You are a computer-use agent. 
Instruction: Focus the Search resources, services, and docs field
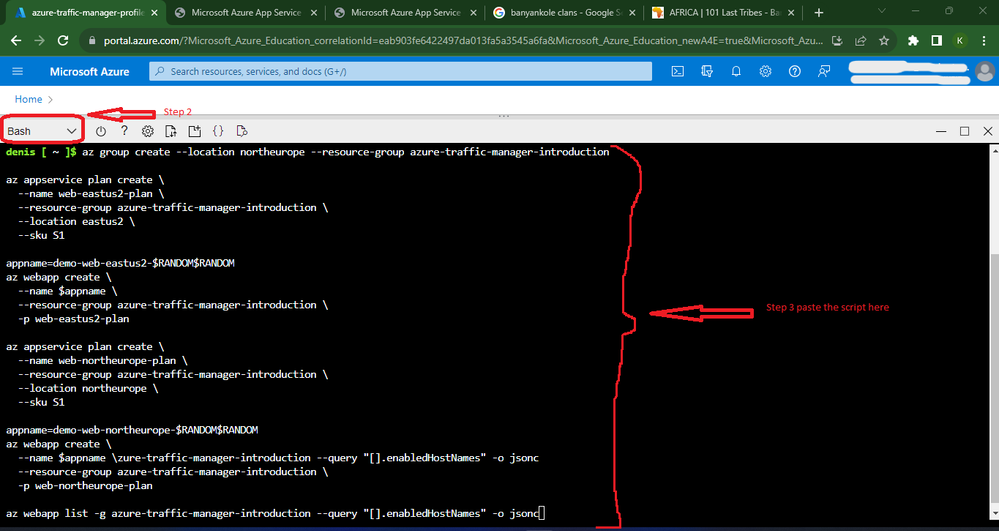click(400, 71)
